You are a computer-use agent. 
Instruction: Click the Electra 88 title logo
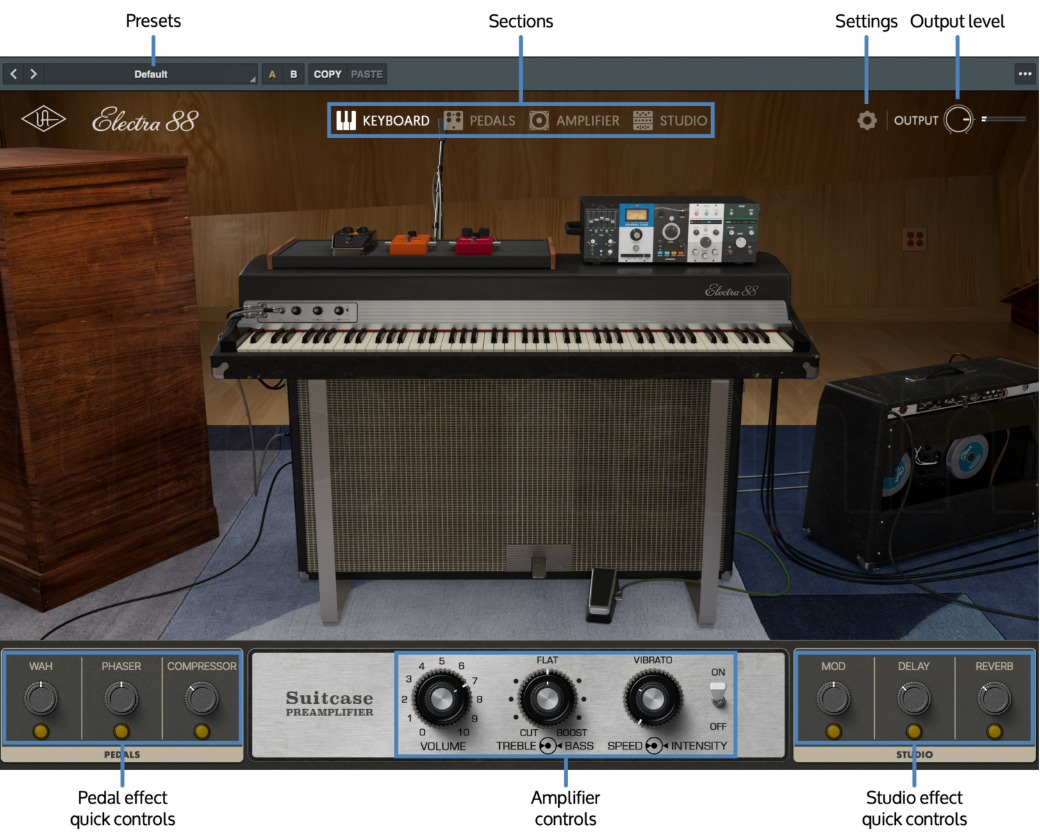click(145, 121)
